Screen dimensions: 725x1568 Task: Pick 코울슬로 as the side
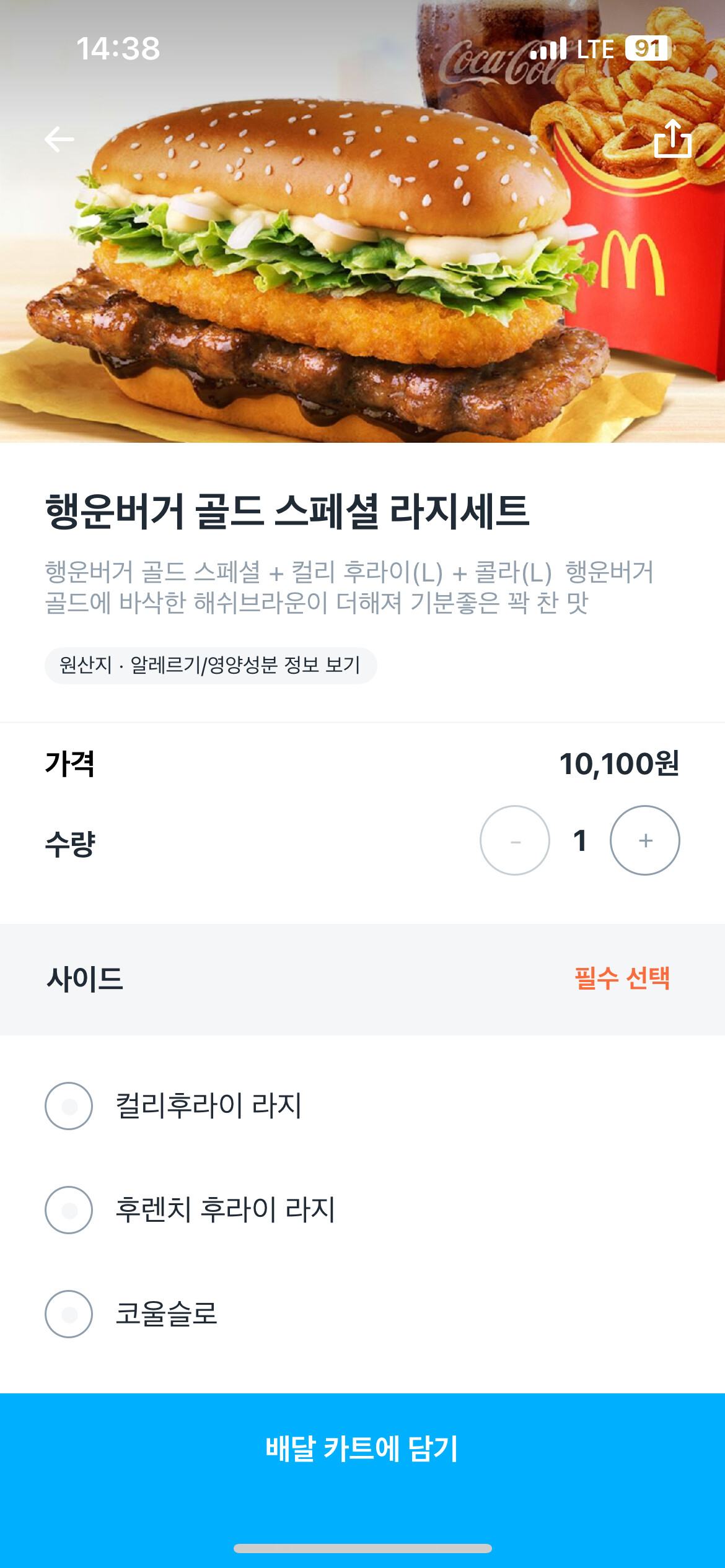tap(69, 1314)
